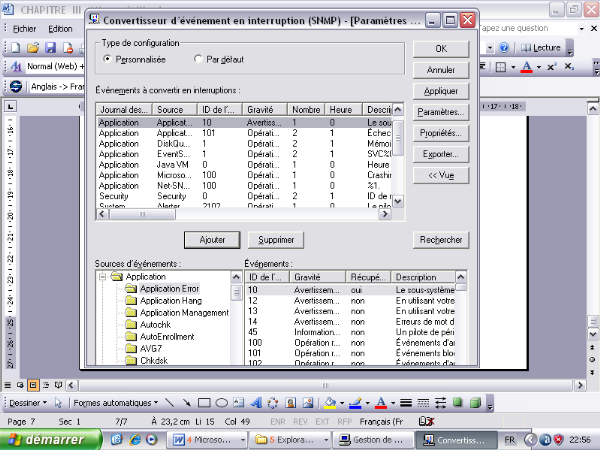Viewport: 600px width, 450px height.
Task: Select the ellipse drawing tool
Action: [221, 403]
